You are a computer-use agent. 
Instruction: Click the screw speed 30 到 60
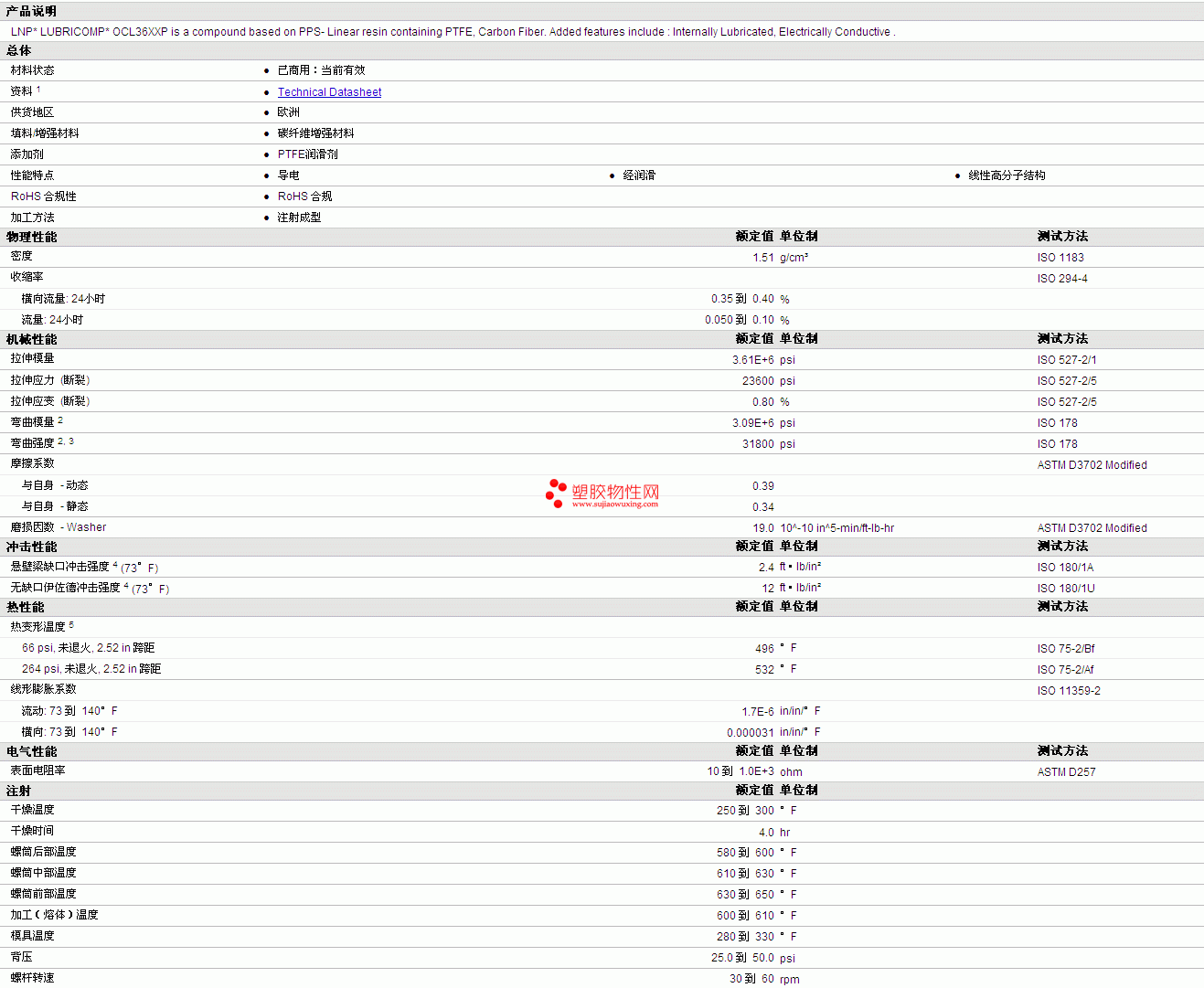(751, 979)
